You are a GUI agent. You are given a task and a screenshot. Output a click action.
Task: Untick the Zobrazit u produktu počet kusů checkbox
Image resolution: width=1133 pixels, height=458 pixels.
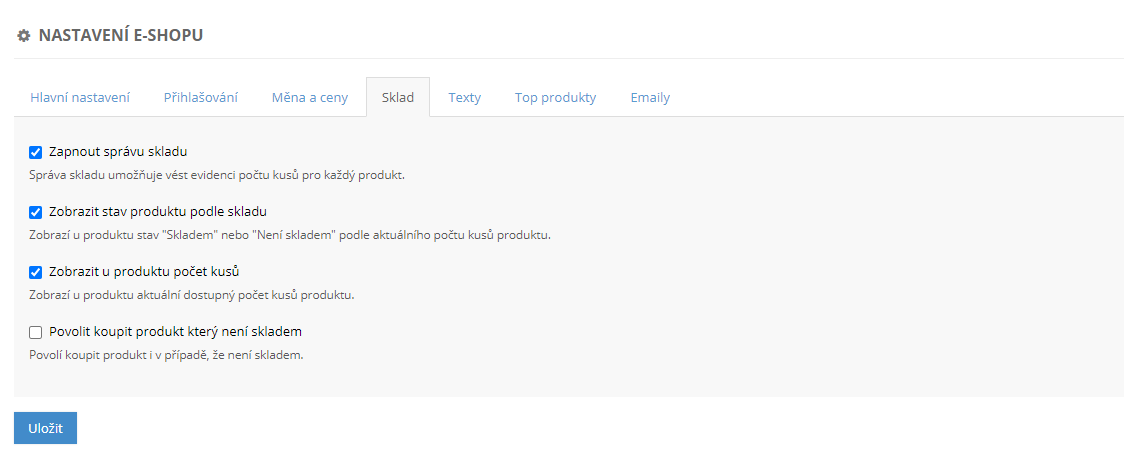[x=36, y=272]
